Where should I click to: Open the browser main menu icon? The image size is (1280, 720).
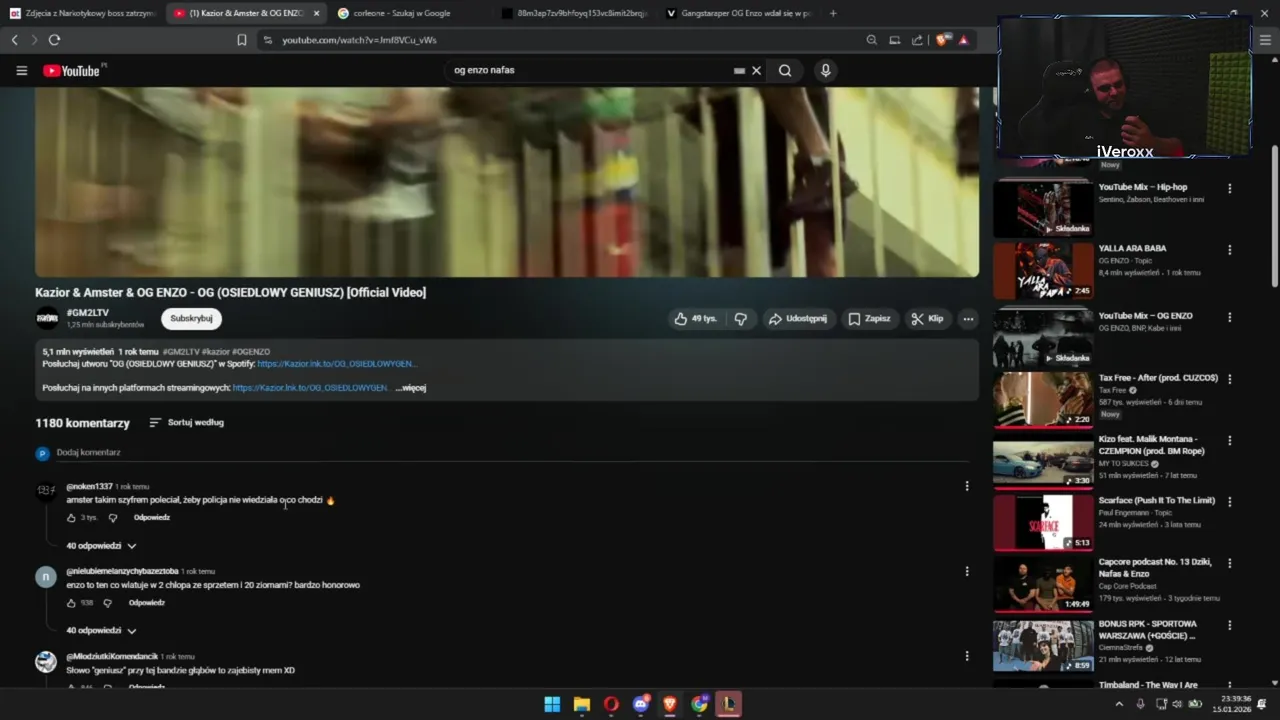pos(1265,40)
